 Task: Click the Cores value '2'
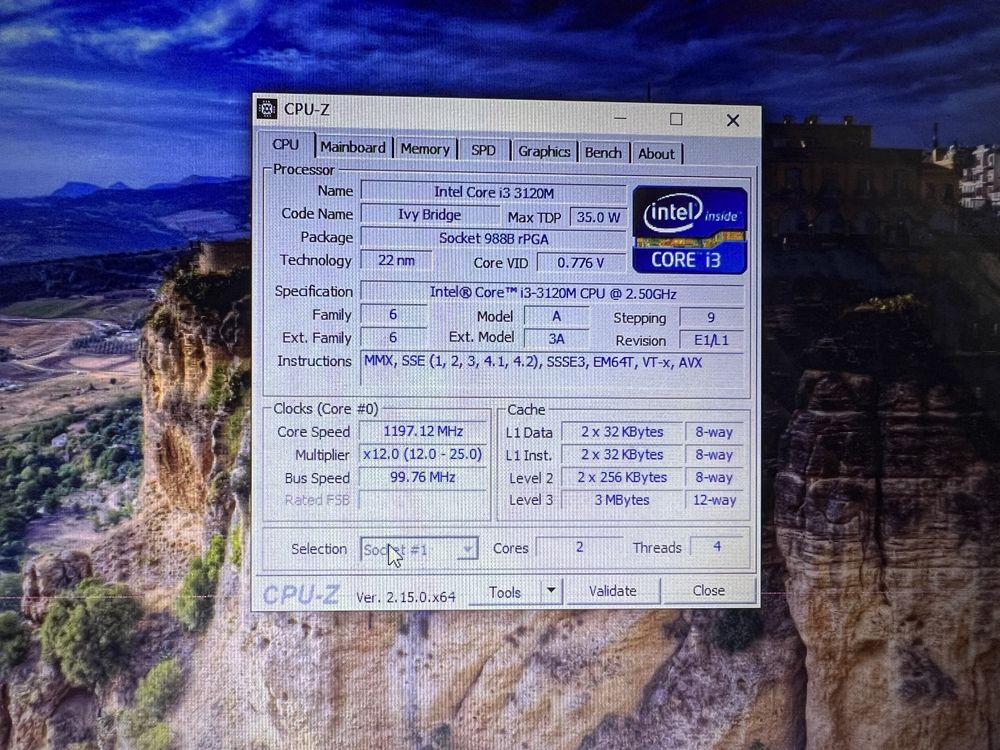[579, 547]
